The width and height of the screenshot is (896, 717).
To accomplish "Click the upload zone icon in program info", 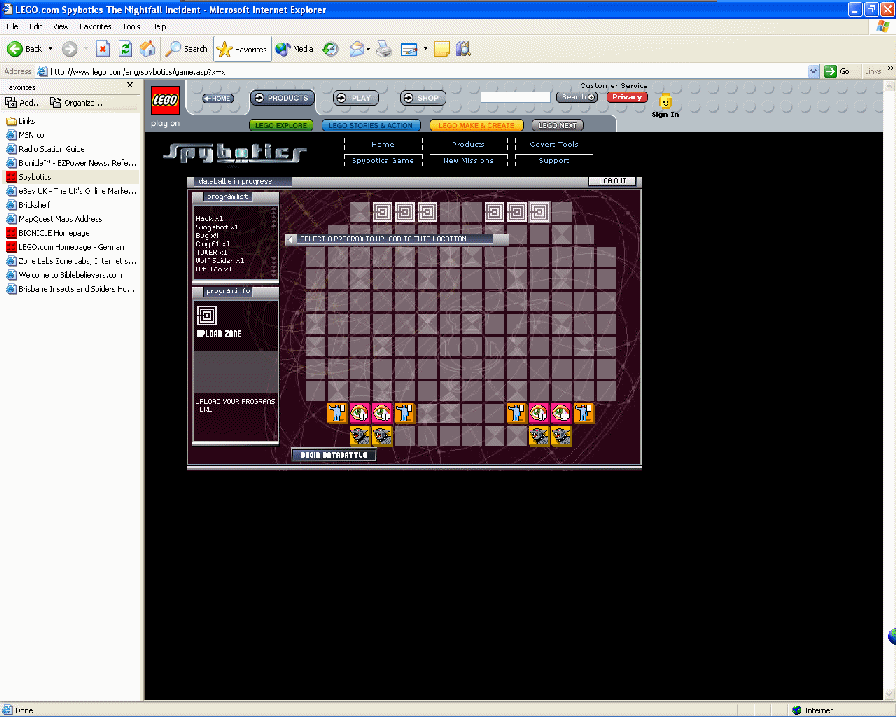I will (207, 315).
